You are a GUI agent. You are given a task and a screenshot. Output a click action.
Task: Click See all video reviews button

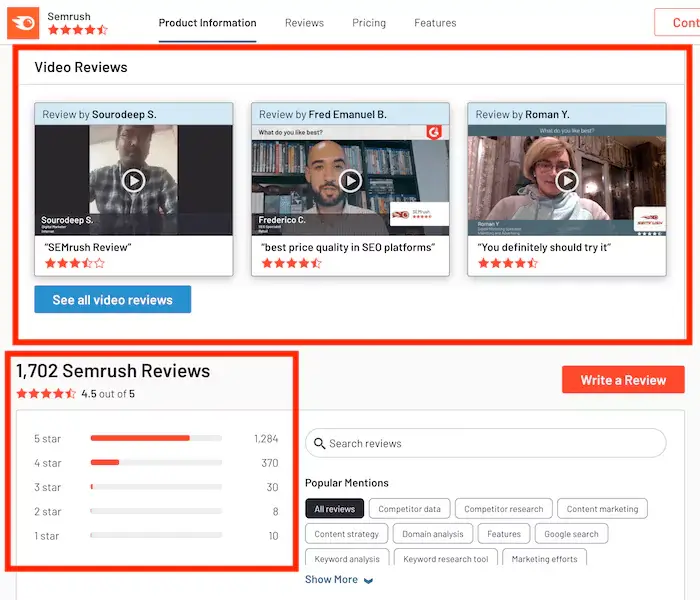tap(112, 300)
